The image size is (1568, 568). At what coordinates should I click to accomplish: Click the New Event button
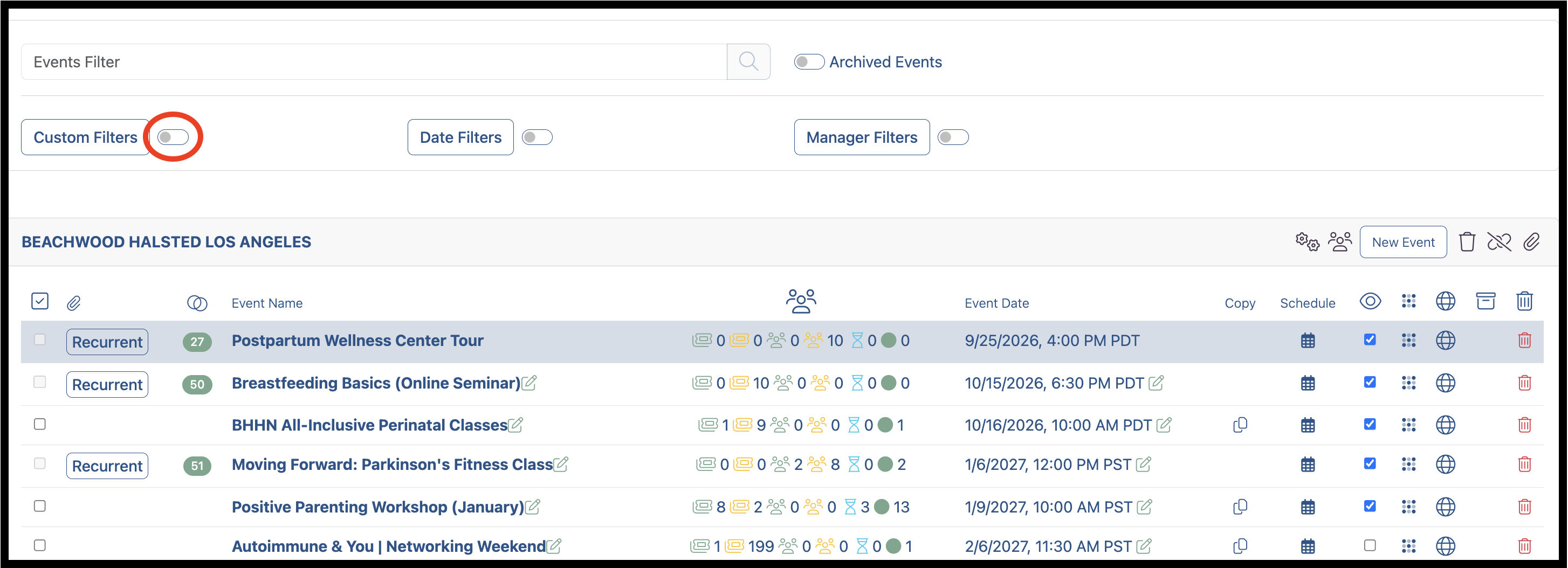click(1403, 242)
